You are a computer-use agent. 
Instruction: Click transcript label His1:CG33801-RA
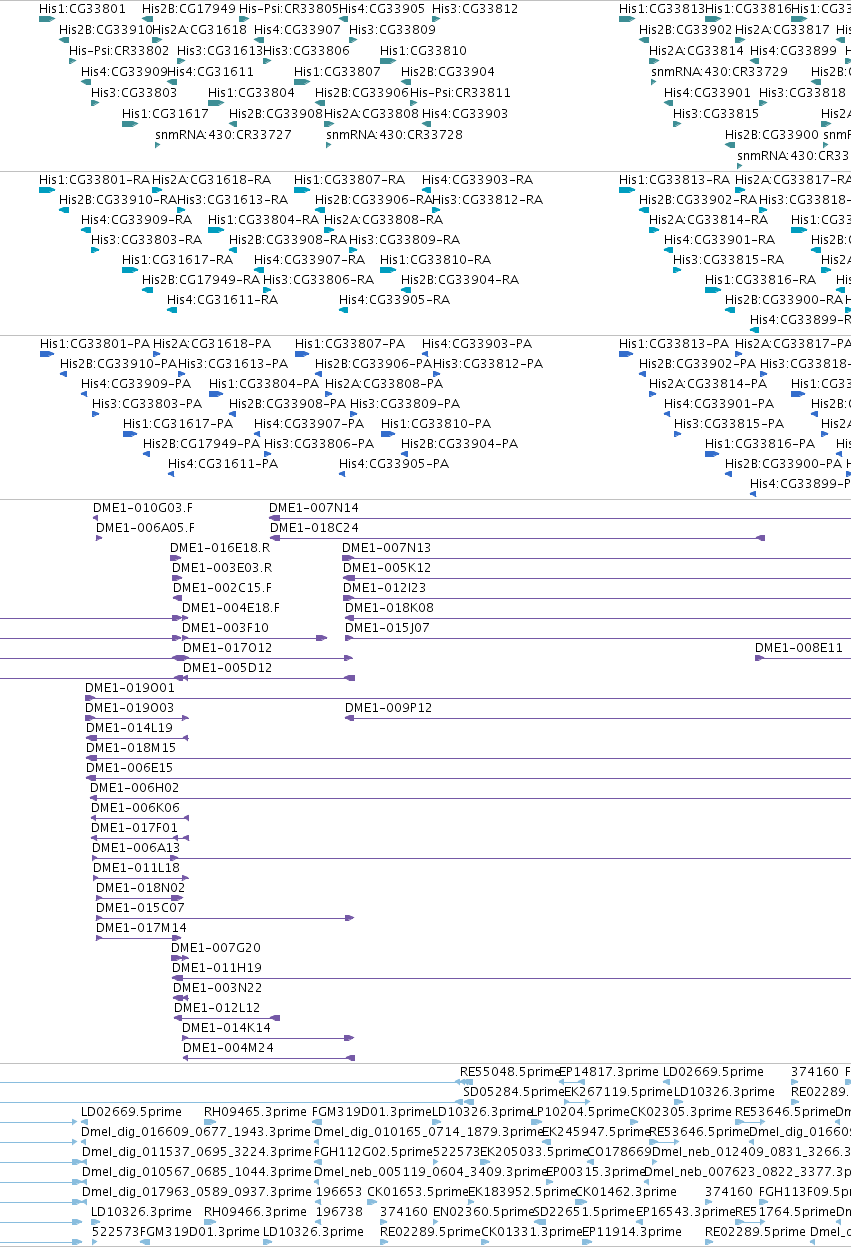coord(94,180)
